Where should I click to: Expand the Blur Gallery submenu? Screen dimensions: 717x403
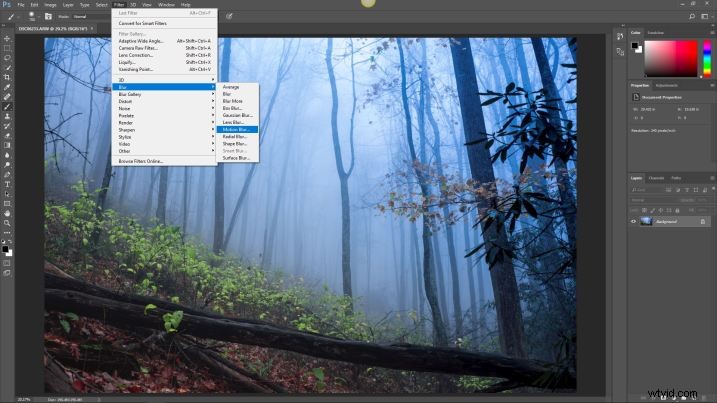pos(164,94)
